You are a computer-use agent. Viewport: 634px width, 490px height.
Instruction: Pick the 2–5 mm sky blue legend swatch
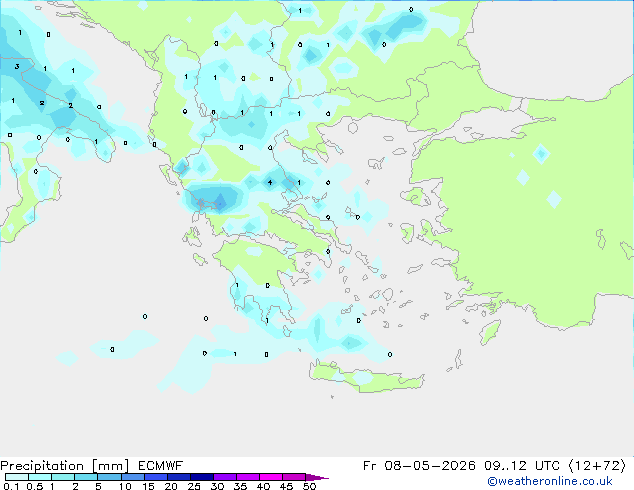[86, 477]
